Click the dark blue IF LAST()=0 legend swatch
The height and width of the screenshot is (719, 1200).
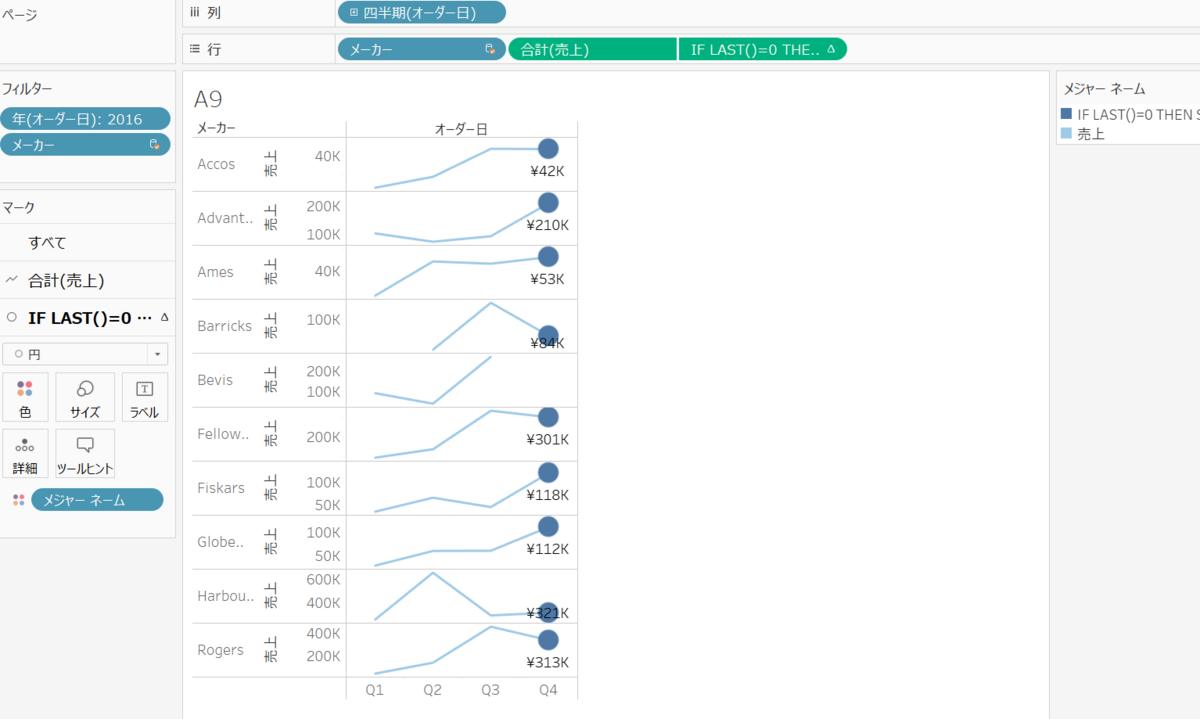pos(1066,114)
